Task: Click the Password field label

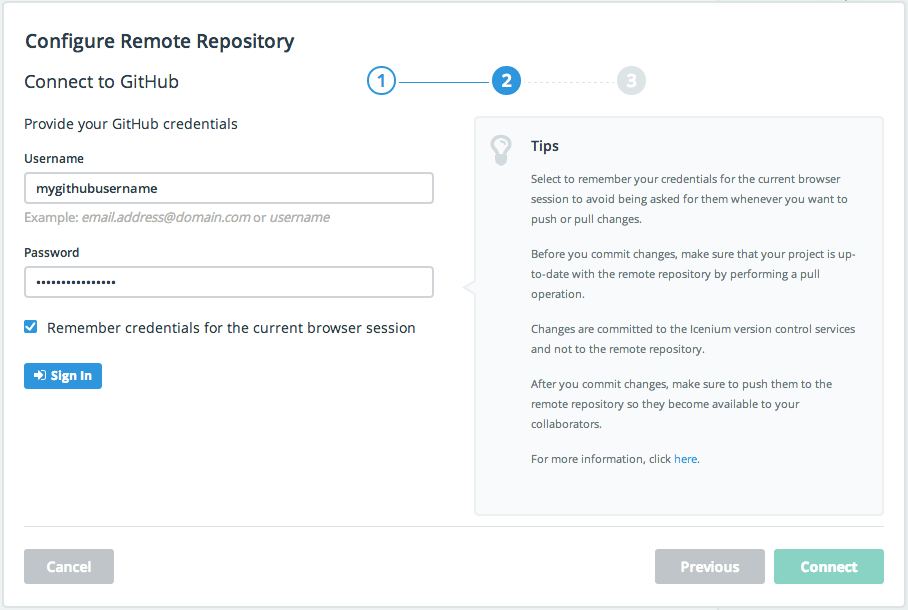Action: tap(52, 253)
